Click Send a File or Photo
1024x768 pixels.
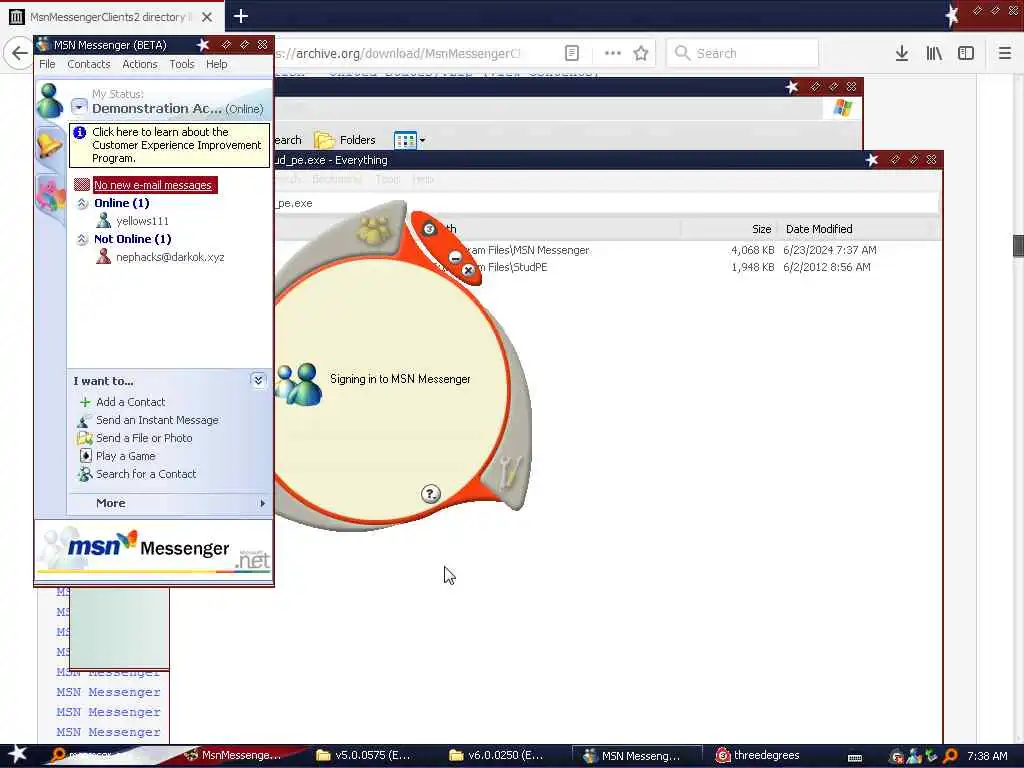point(144,438)
